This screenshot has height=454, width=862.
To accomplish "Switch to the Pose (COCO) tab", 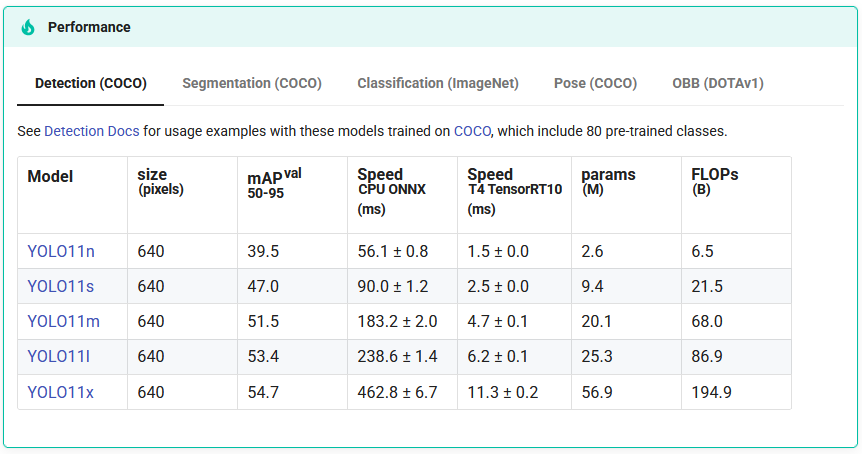I will click(595, 84).
